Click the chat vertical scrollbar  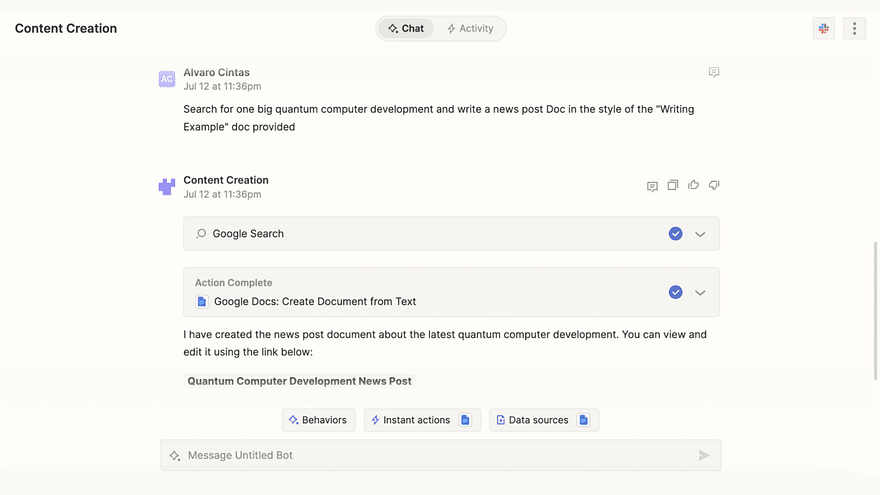875,311
